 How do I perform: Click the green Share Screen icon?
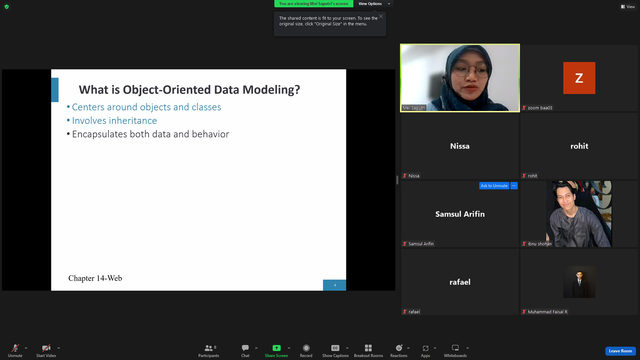click(276, 348)
